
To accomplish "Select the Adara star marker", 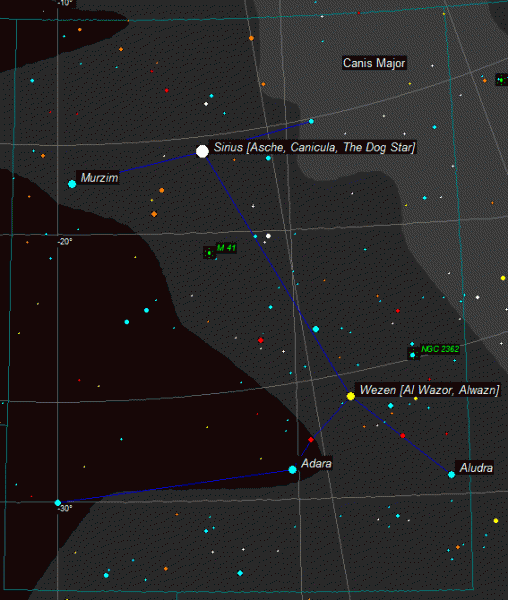I will click(293, 470).
